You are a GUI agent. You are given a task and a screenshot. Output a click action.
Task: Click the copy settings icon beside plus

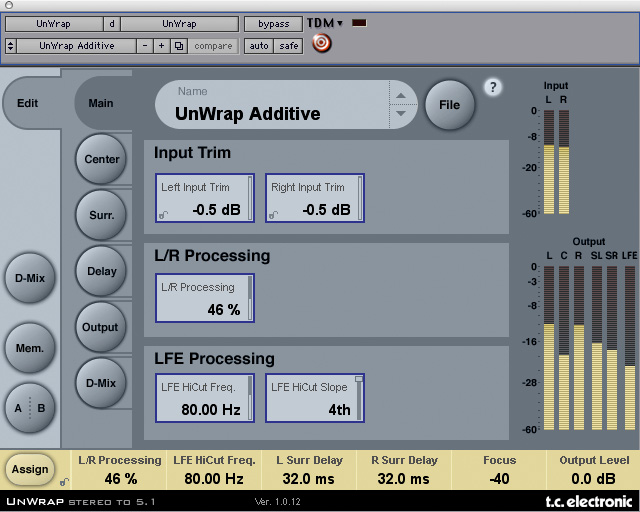click(179, 46)
